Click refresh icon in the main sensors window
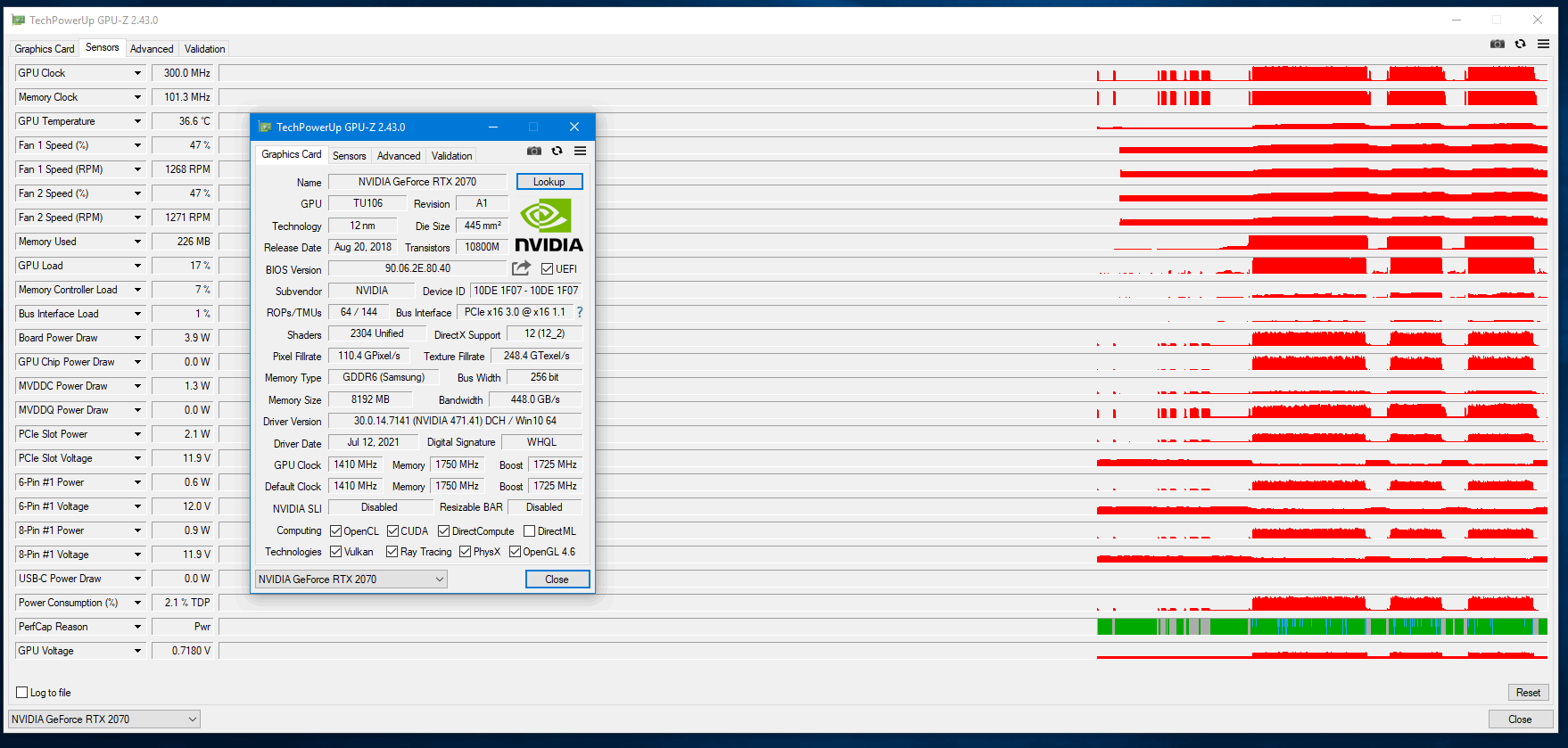The image size is (1568, 748). point(1520,44)
